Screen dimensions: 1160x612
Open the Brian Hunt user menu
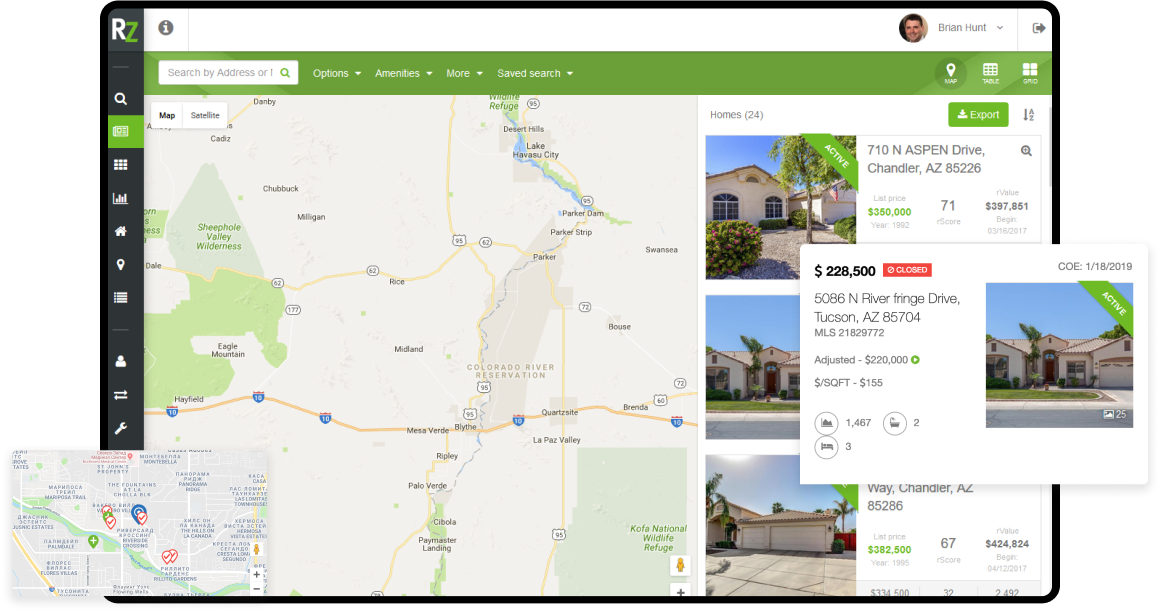[970, 27]
